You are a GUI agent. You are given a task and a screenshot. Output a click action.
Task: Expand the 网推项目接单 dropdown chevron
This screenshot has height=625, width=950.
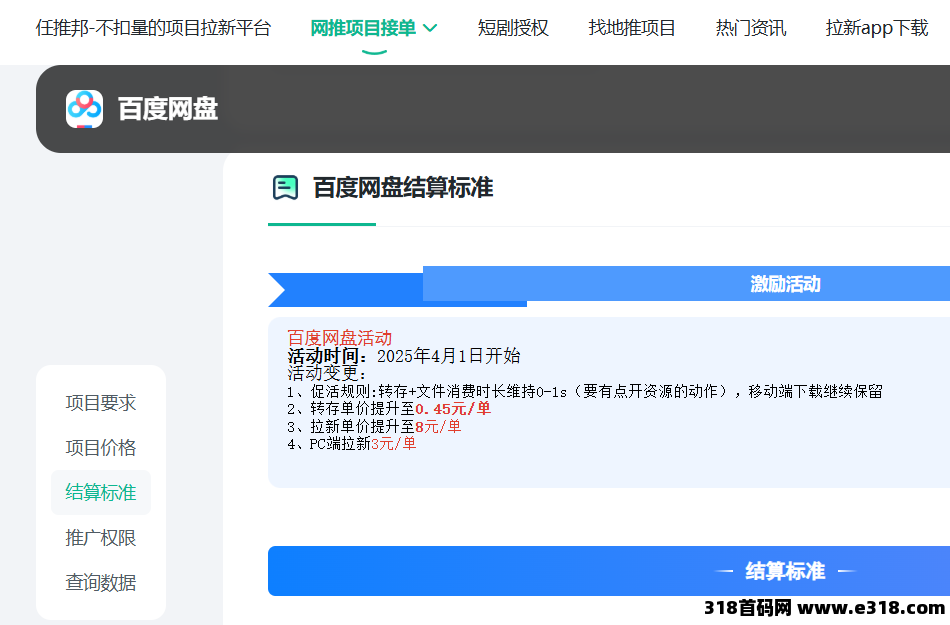coord(430,28)
